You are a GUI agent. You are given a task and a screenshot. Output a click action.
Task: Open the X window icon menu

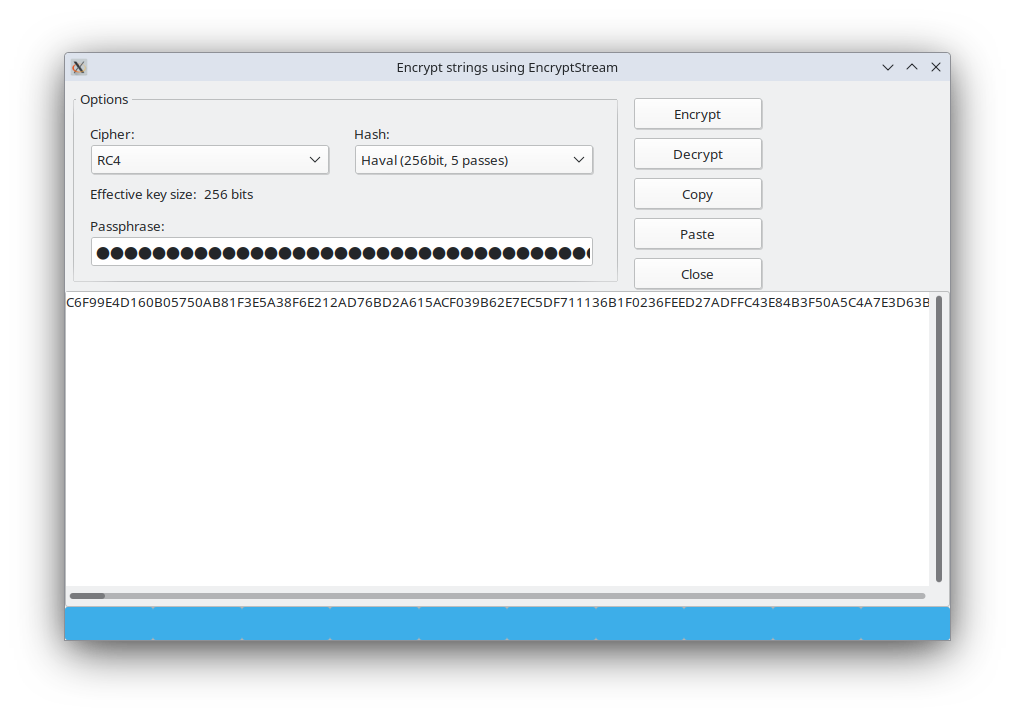pos(79,67)
